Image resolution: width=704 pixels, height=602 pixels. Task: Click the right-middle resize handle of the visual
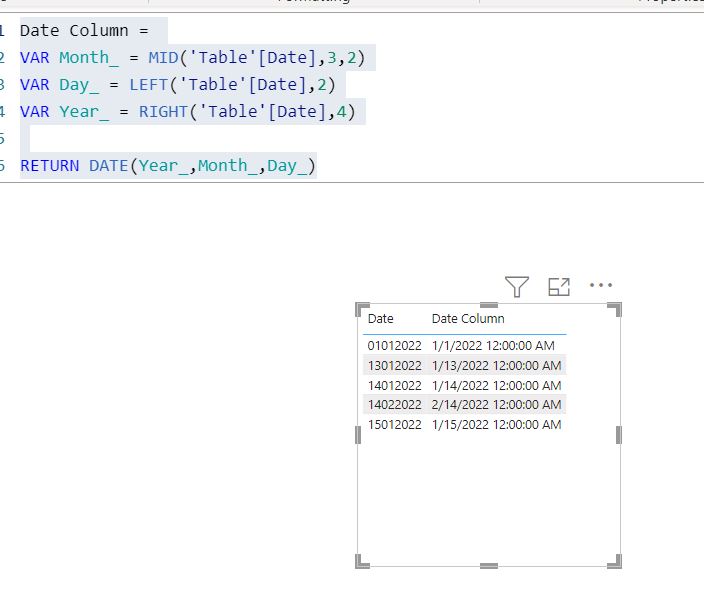[619, 435]
